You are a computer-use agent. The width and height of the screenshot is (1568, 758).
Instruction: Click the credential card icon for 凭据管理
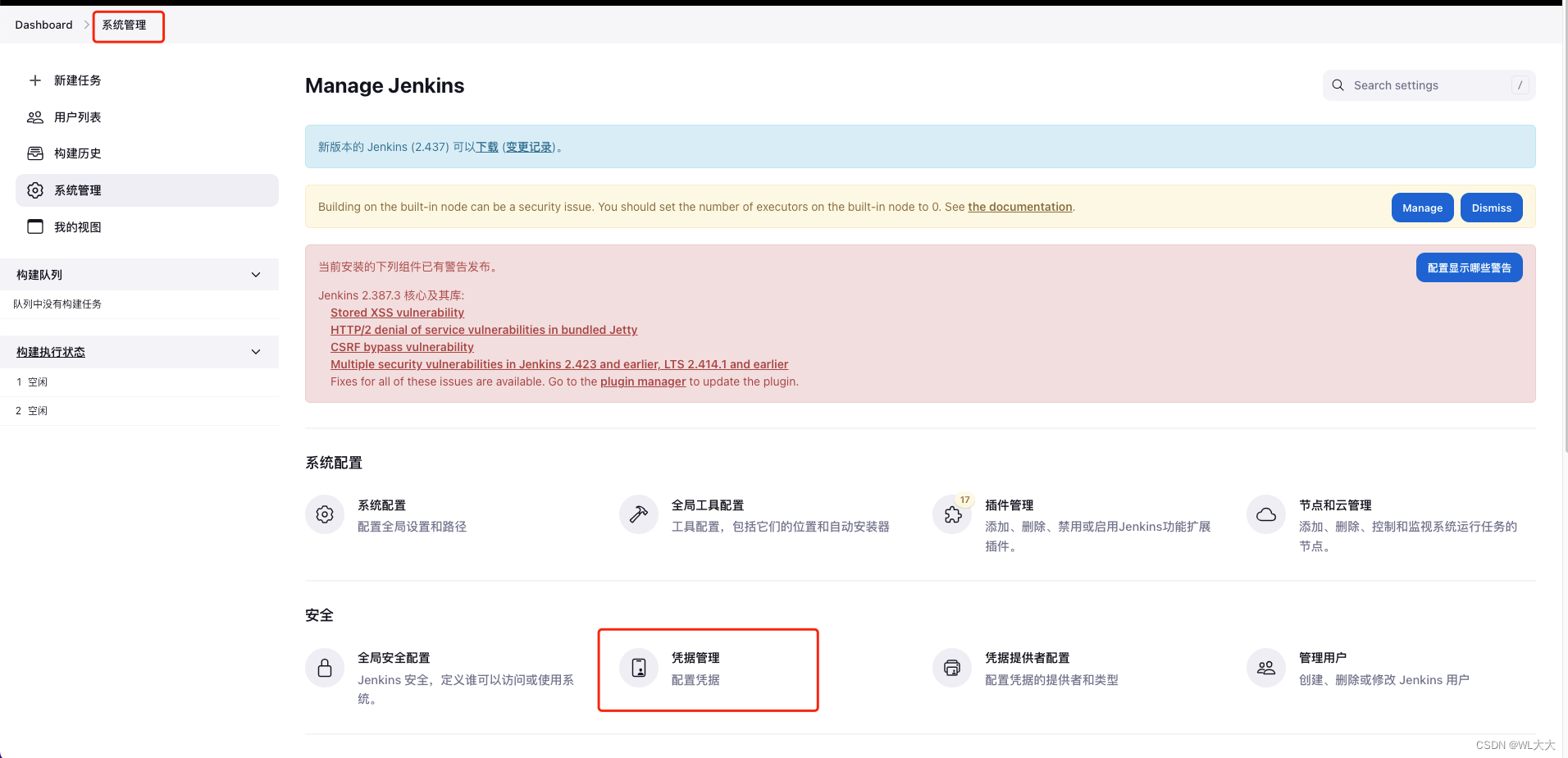pos(639,668)
